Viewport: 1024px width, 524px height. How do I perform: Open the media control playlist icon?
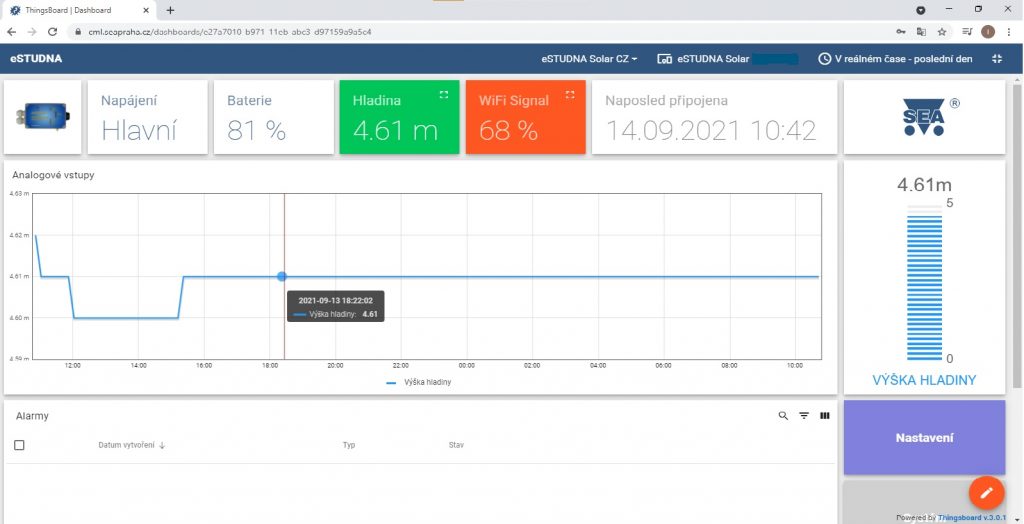(967, 31)
